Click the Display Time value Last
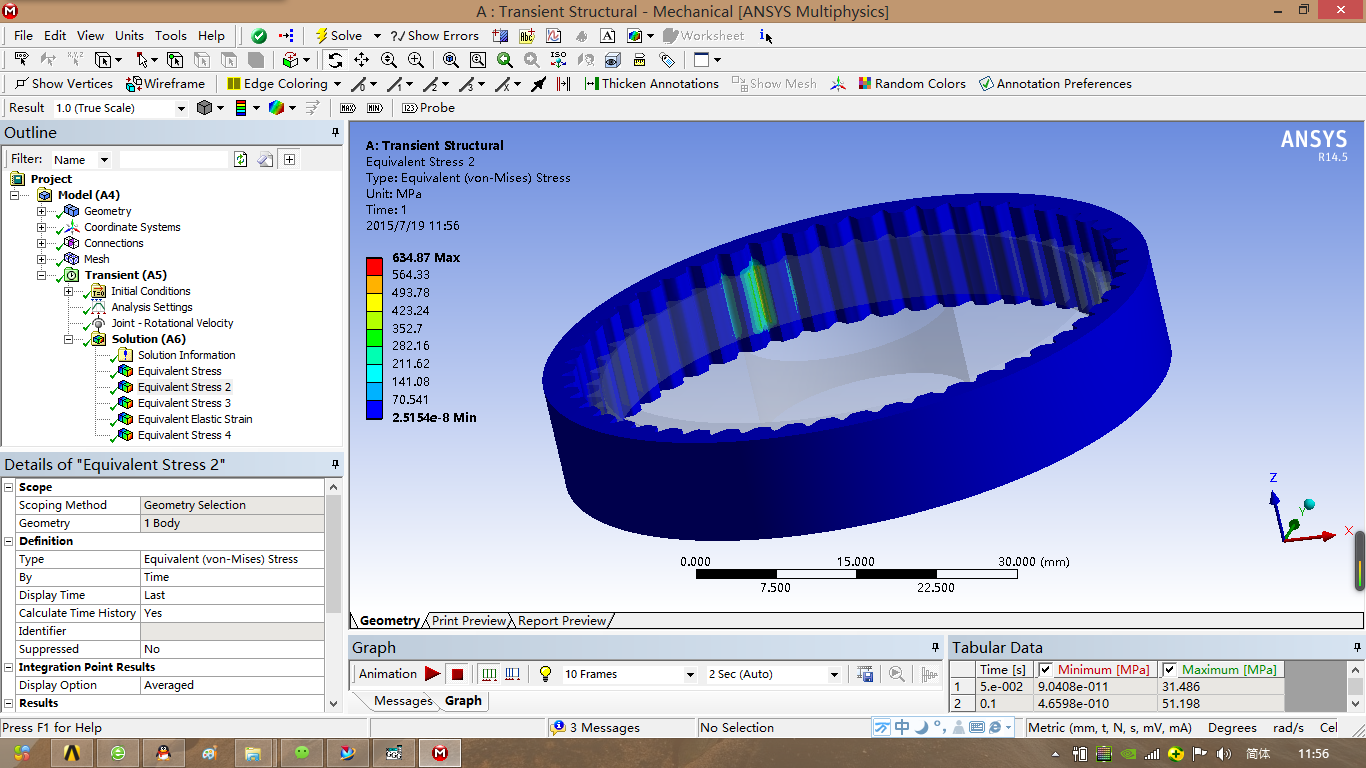Screen dimensions: 1366x768 (232, 595)
